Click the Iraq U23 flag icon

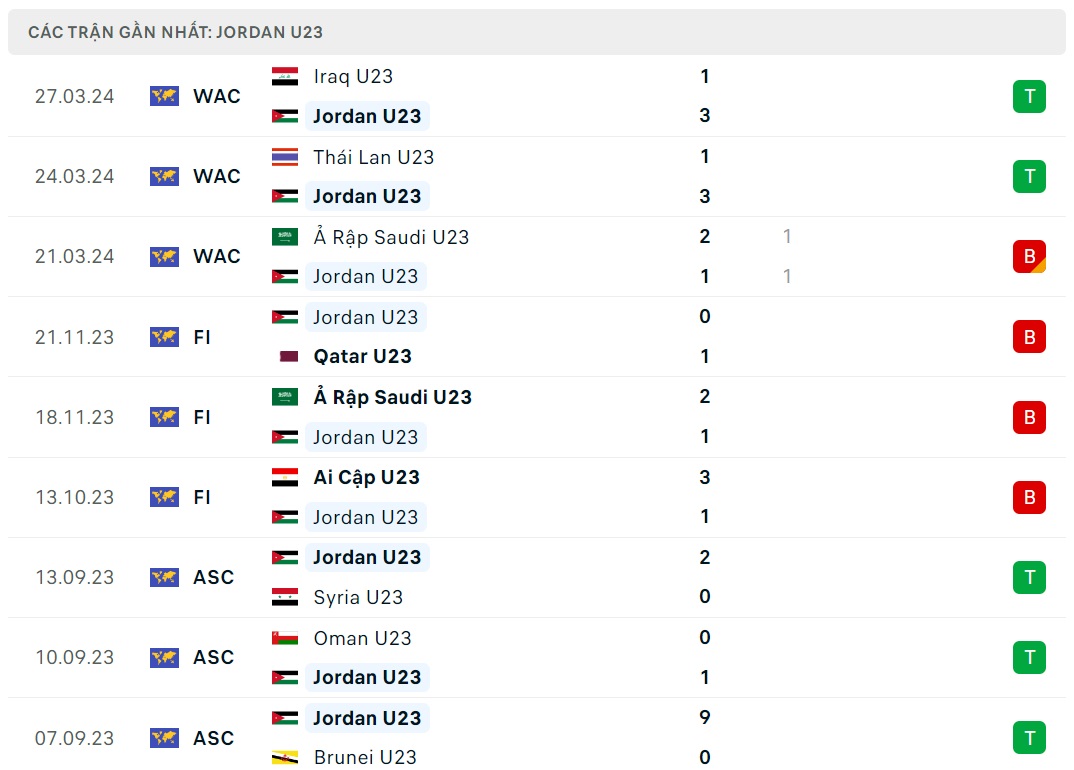285,77
